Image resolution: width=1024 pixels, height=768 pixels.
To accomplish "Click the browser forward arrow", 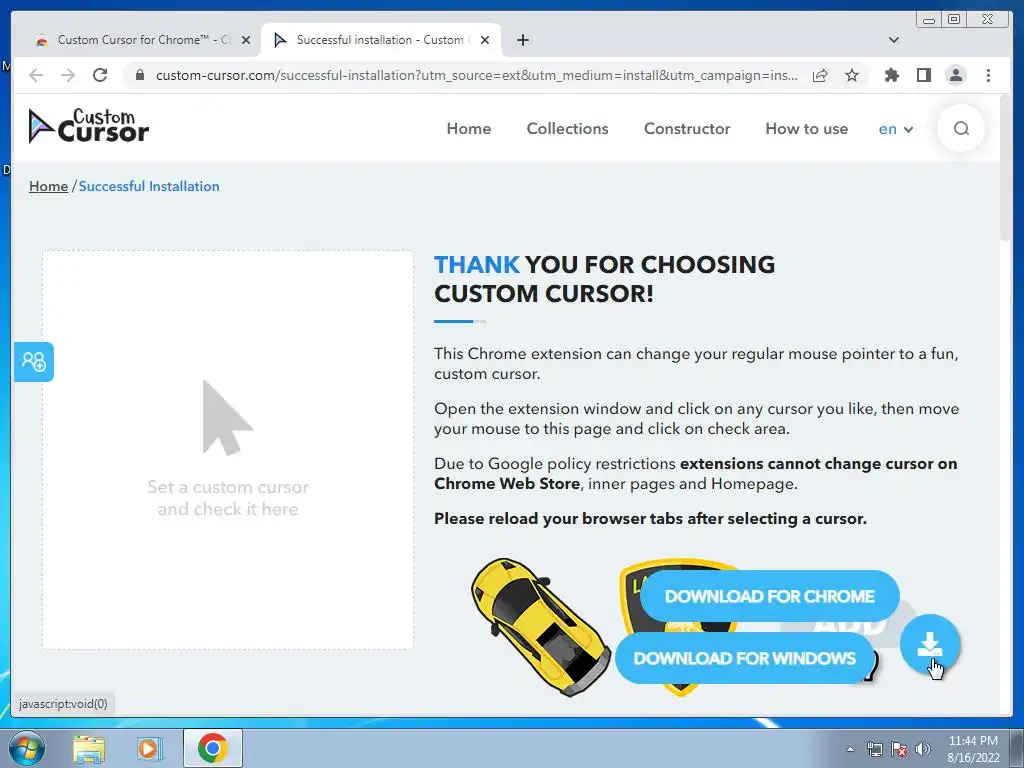I will click(68, 75).
